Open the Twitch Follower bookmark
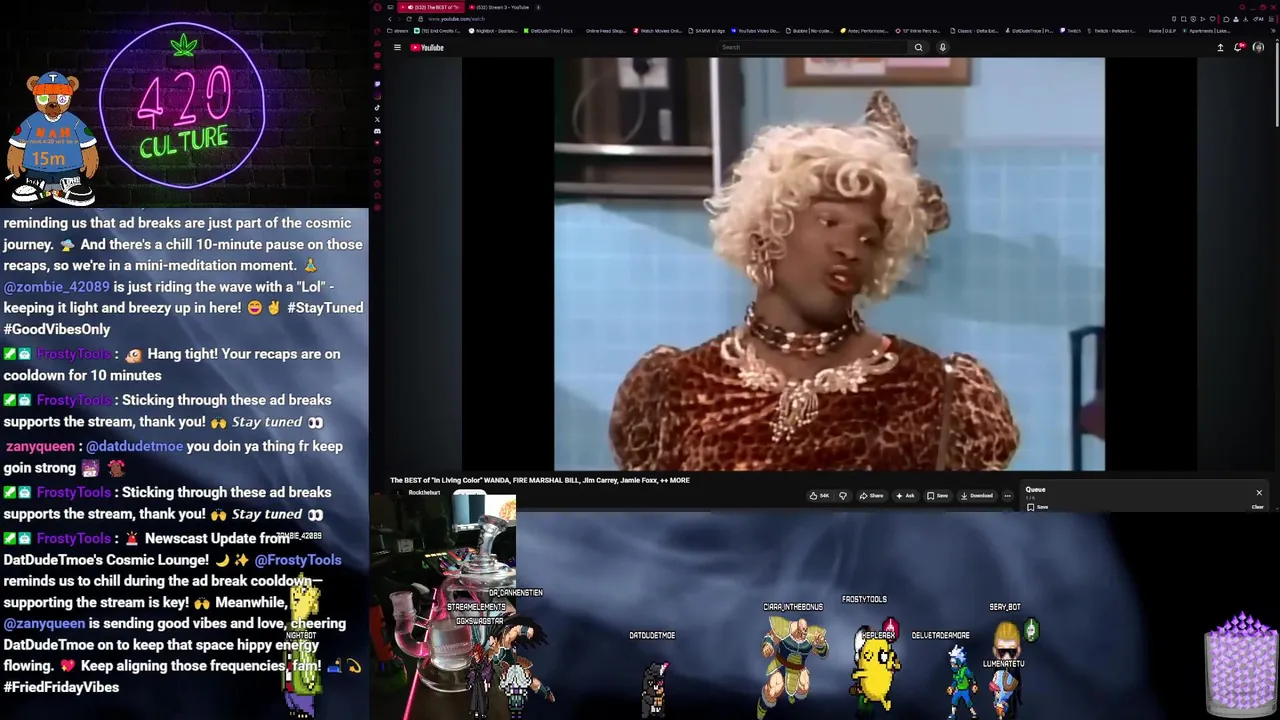Image resolution: width=1280 pixels, height=720 pixels. 1113,31
